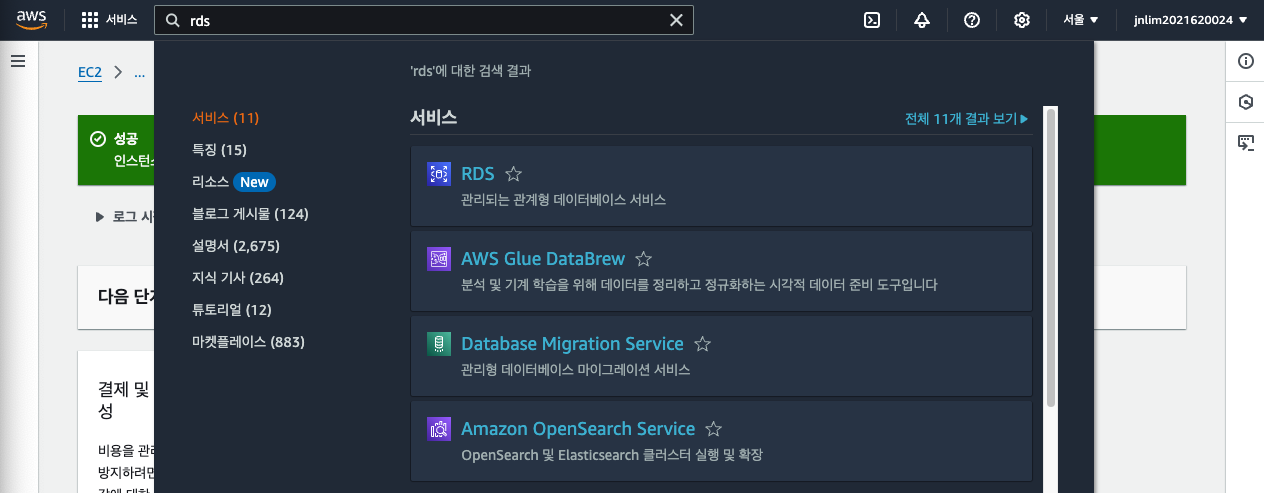
Task: Launch the CloudShell terminal icon
Action: pyautogui.click(x=872, y=20)
